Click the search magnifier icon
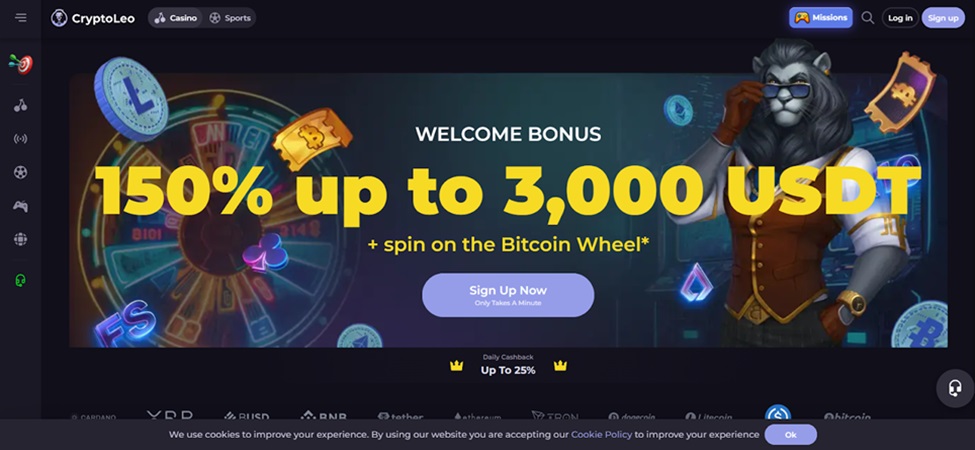 [867, 18]
